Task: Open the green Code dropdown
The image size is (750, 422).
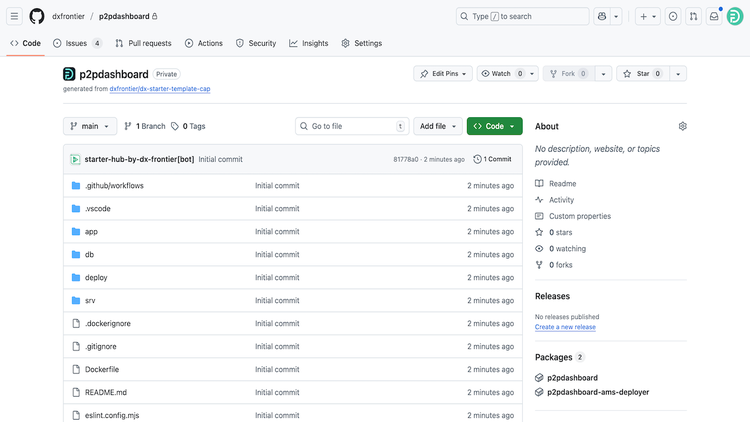Action: (x=495, y=126)
